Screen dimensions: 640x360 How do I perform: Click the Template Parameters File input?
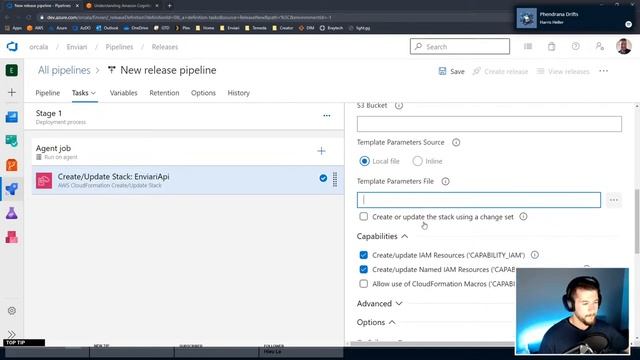click(479, 200)
